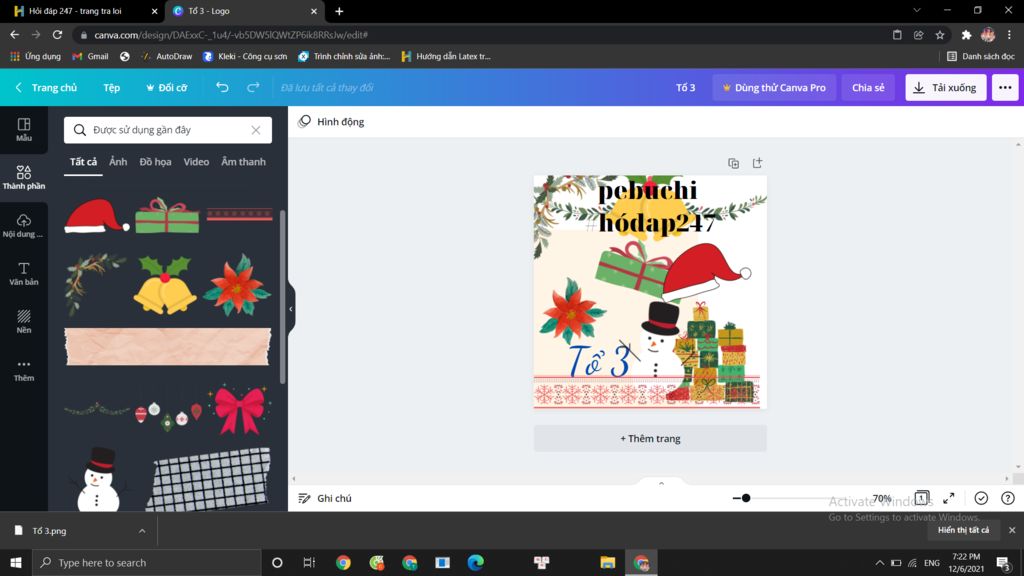Click the checkmark status icon in bottom bar

[981, 498]
